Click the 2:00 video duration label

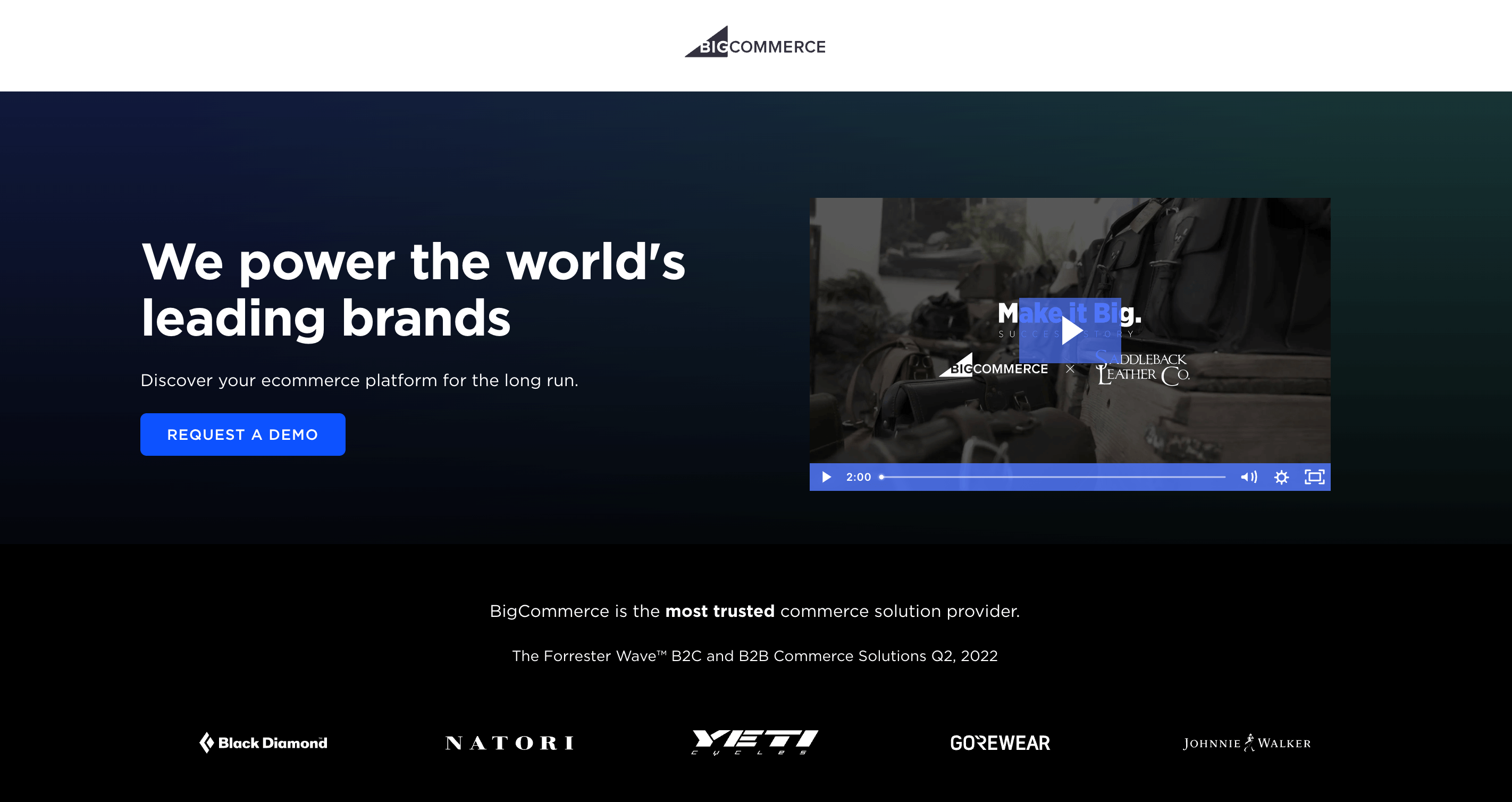tap(858, 478)
